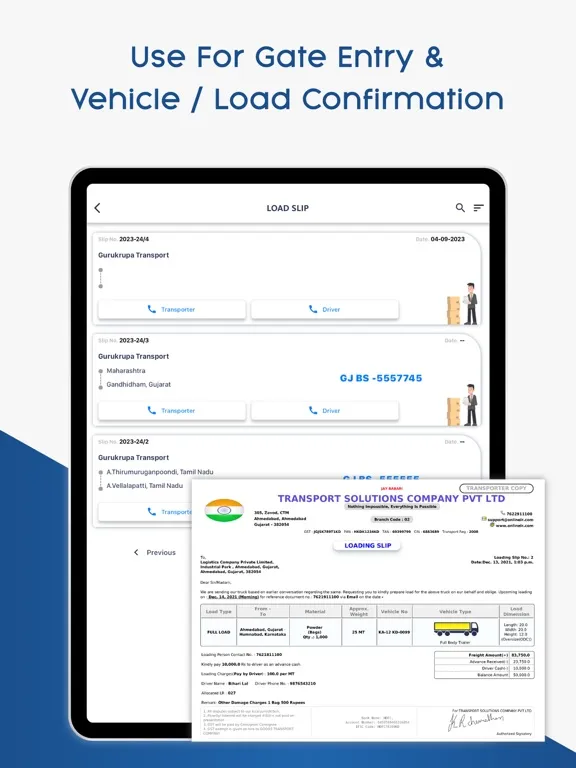Click the authorised signature on document
Image resolution: width=576 pixels, height=768 pixels.
click(x=475, y=721)
